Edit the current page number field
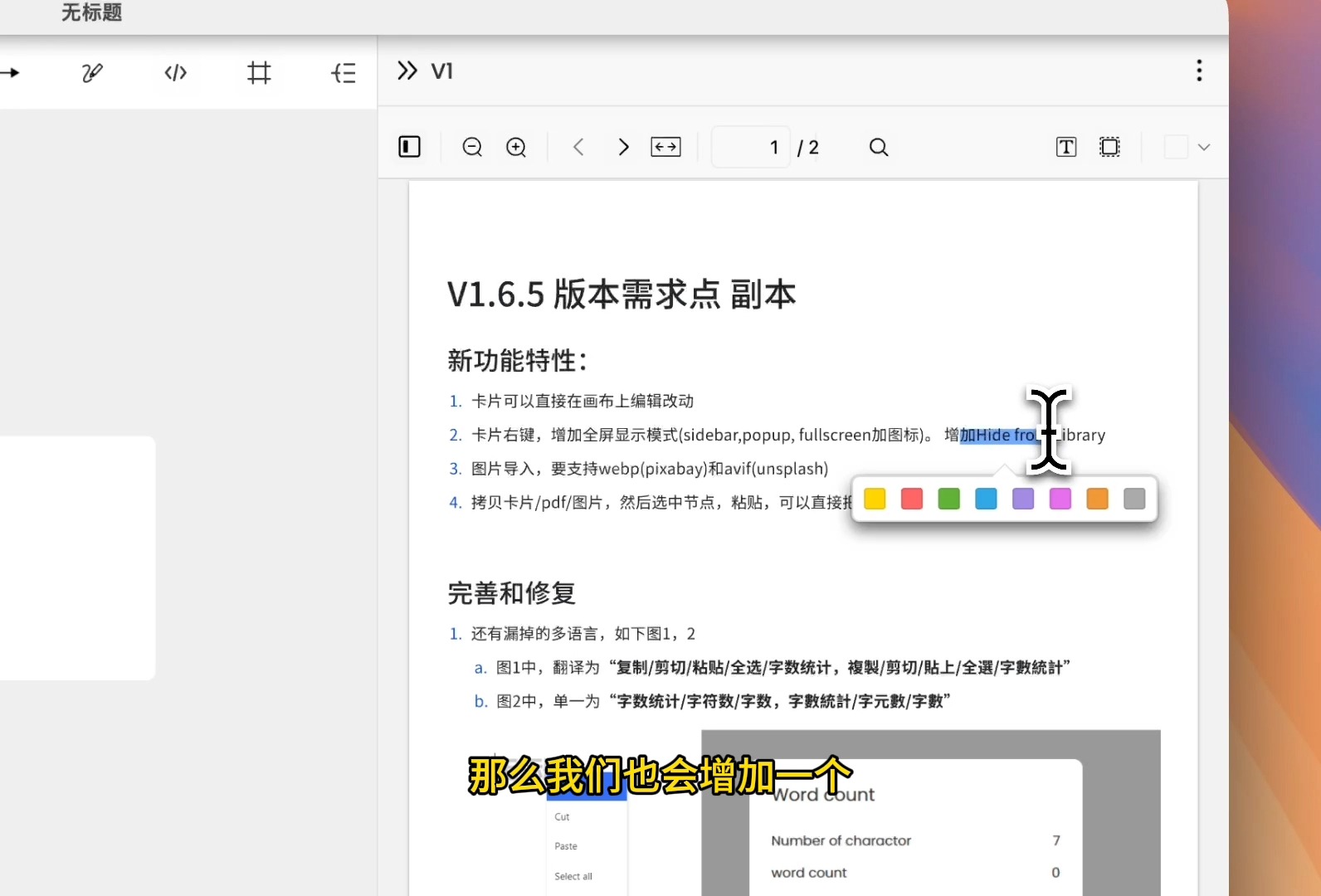Screen dimensions: 1321x896 tap(751, 147)
